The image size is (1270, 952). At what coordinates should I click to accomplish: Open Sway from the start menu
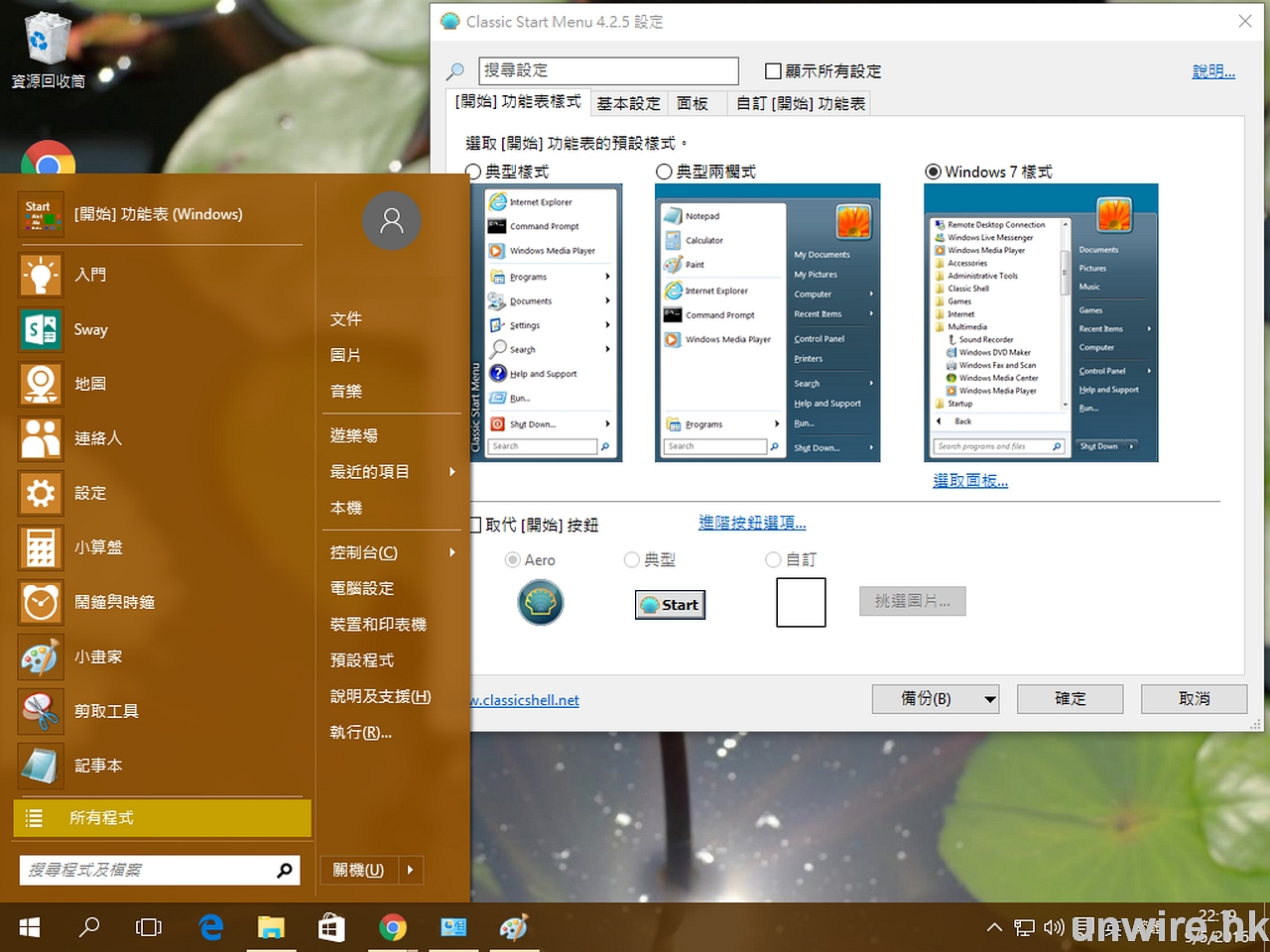[89, 330]
